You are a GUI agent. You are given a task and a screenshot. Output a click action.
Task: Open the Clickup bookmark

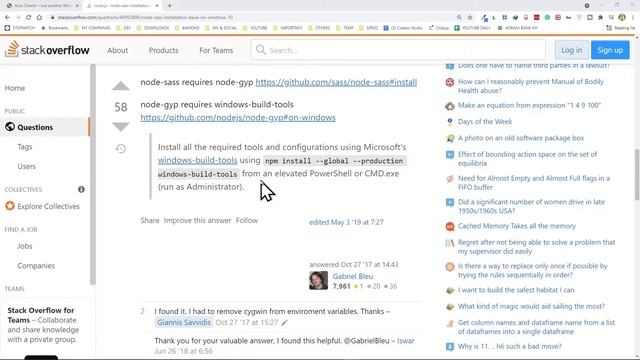[438, 28]
